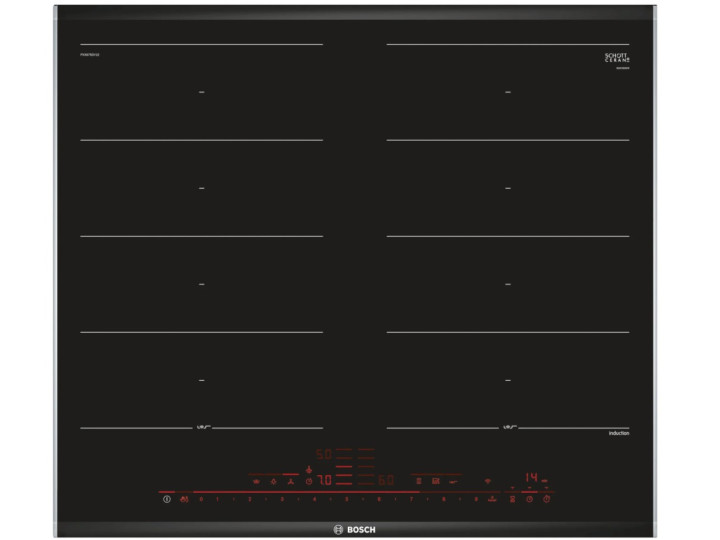Screen dimensions: 720x540
Task: Tap the Wi-Fi Home Connect symbol
Action: (488, 481)
